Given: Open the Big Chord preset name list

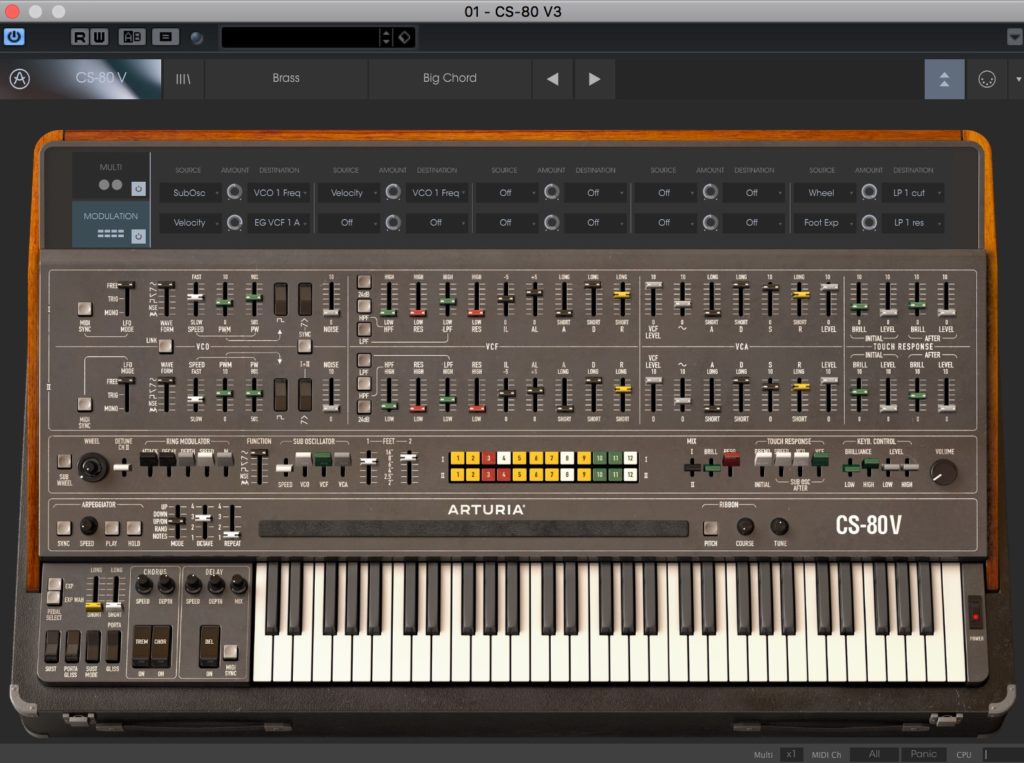Looking at the screenshot, I should [x=450, y=78].
